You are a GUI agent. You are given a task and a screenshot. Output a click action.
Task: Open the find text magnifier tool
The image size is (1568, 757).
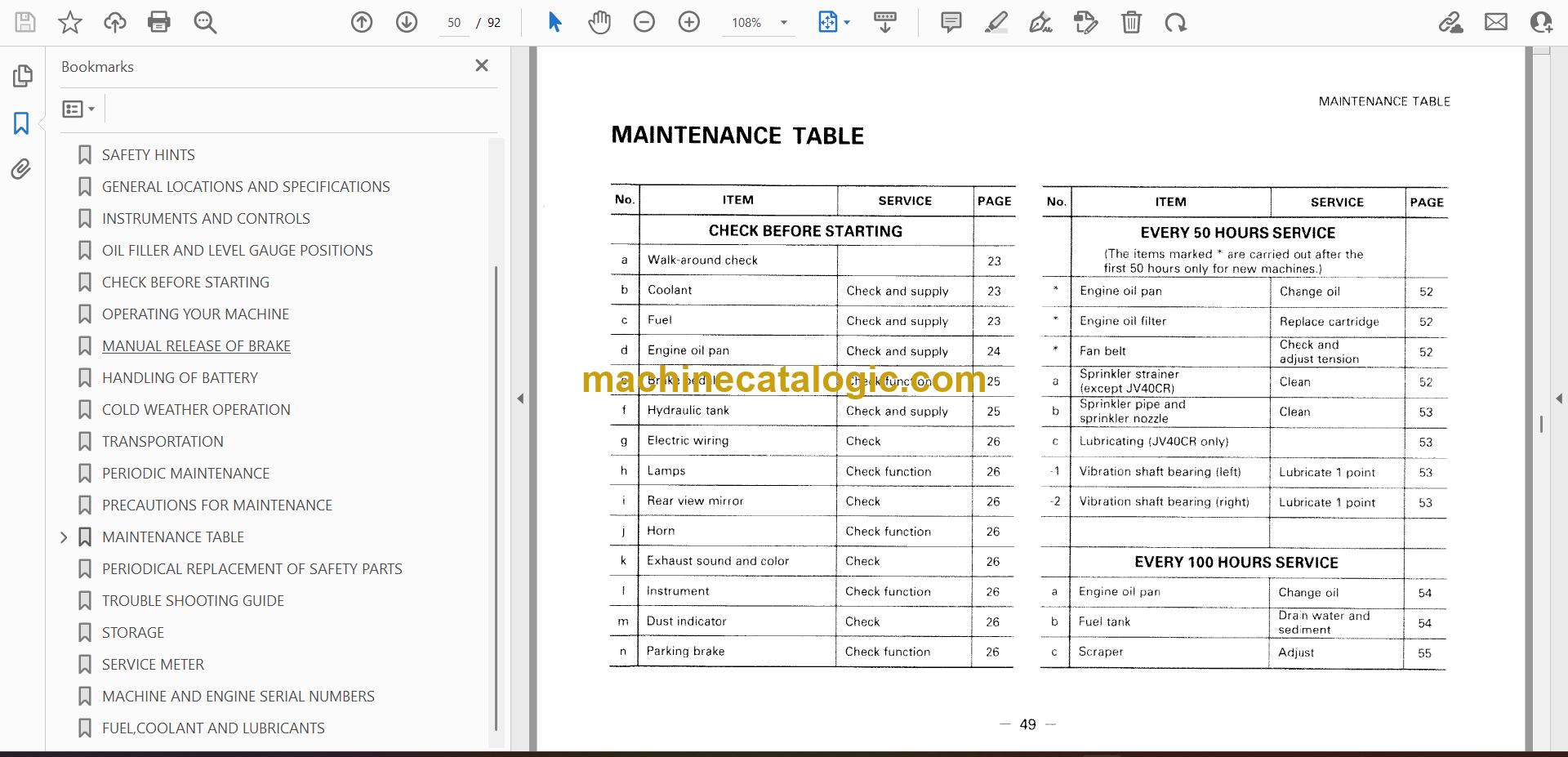(x=205, y=22)
